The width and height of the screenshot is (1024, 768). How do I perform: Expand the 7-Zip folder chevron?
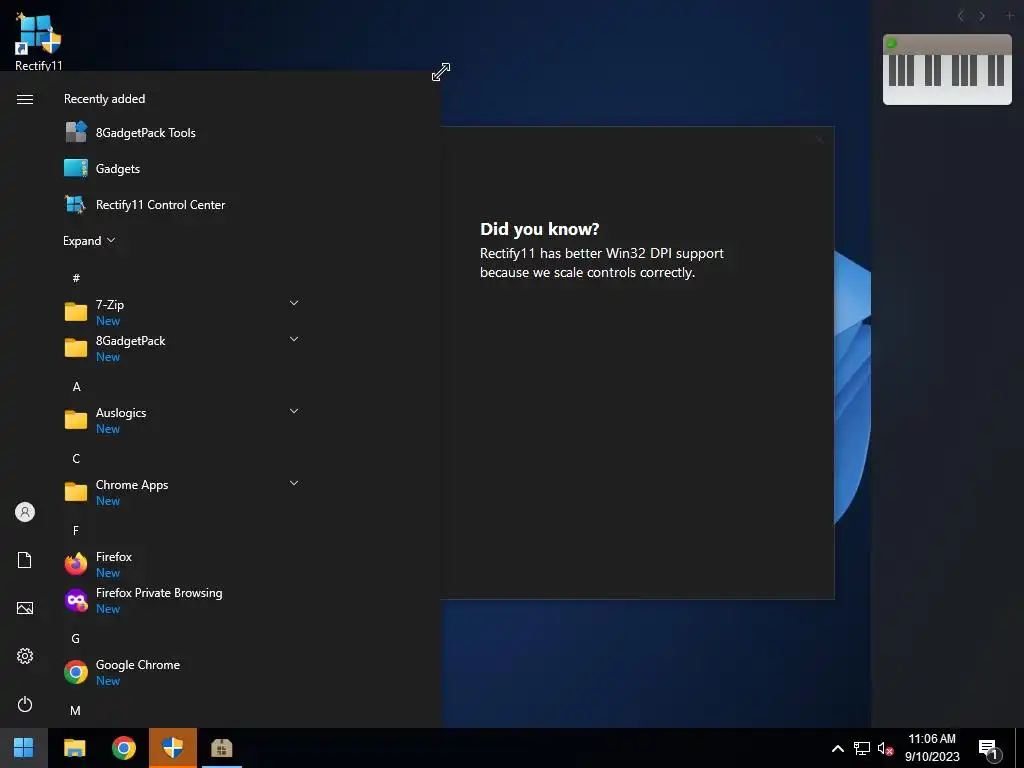294,303
